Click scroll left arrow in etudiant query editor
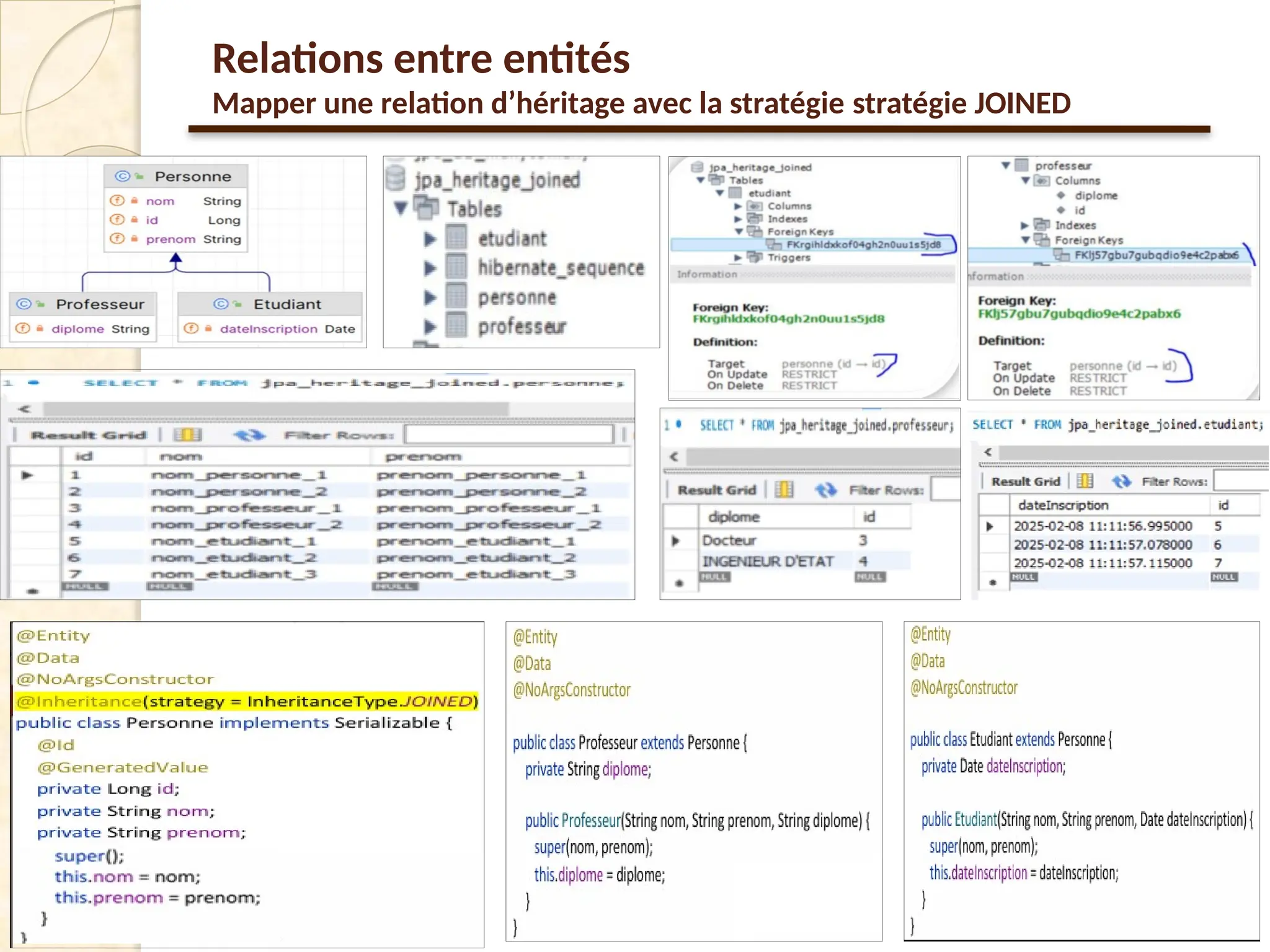The image size is (1270, 952). coord(988,452)
